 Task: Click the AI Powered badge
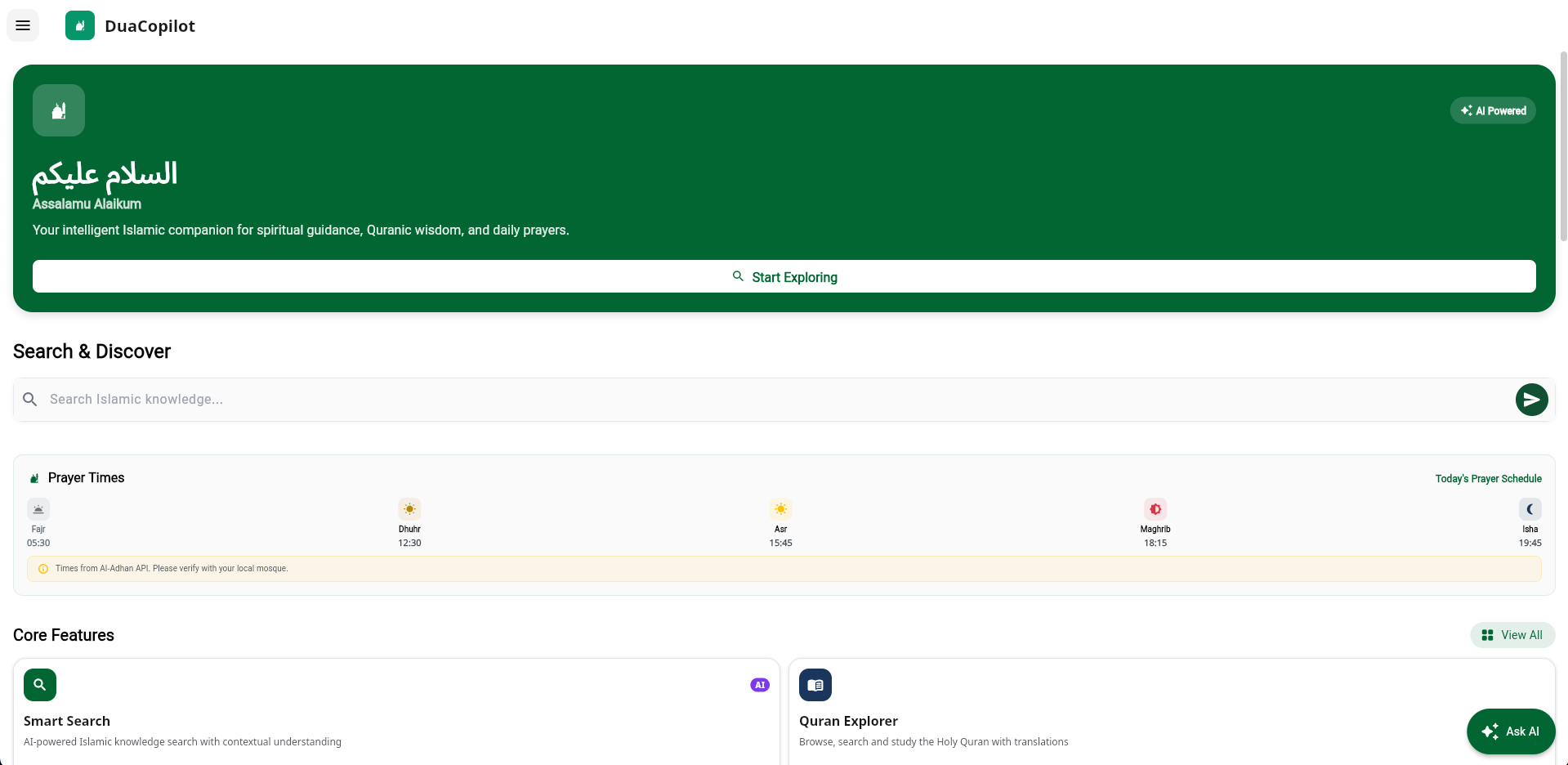coord(1493,110)
